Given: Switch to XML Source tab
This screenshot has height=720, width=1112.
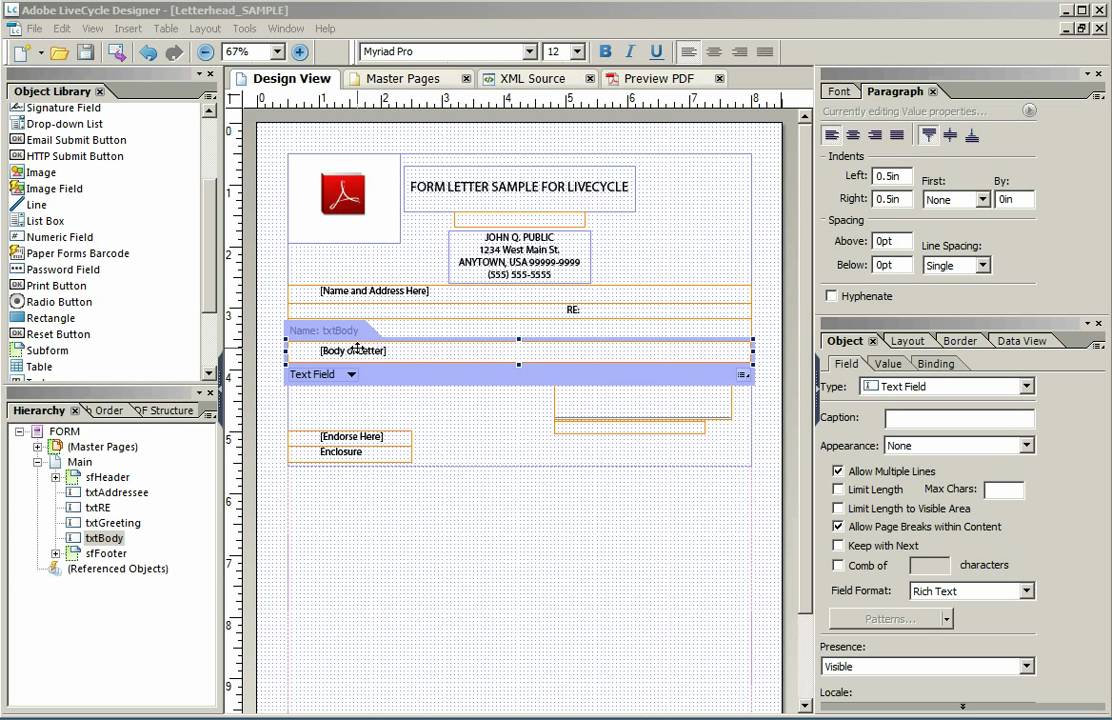Looking at the screenshot, I should pos(533,79).
